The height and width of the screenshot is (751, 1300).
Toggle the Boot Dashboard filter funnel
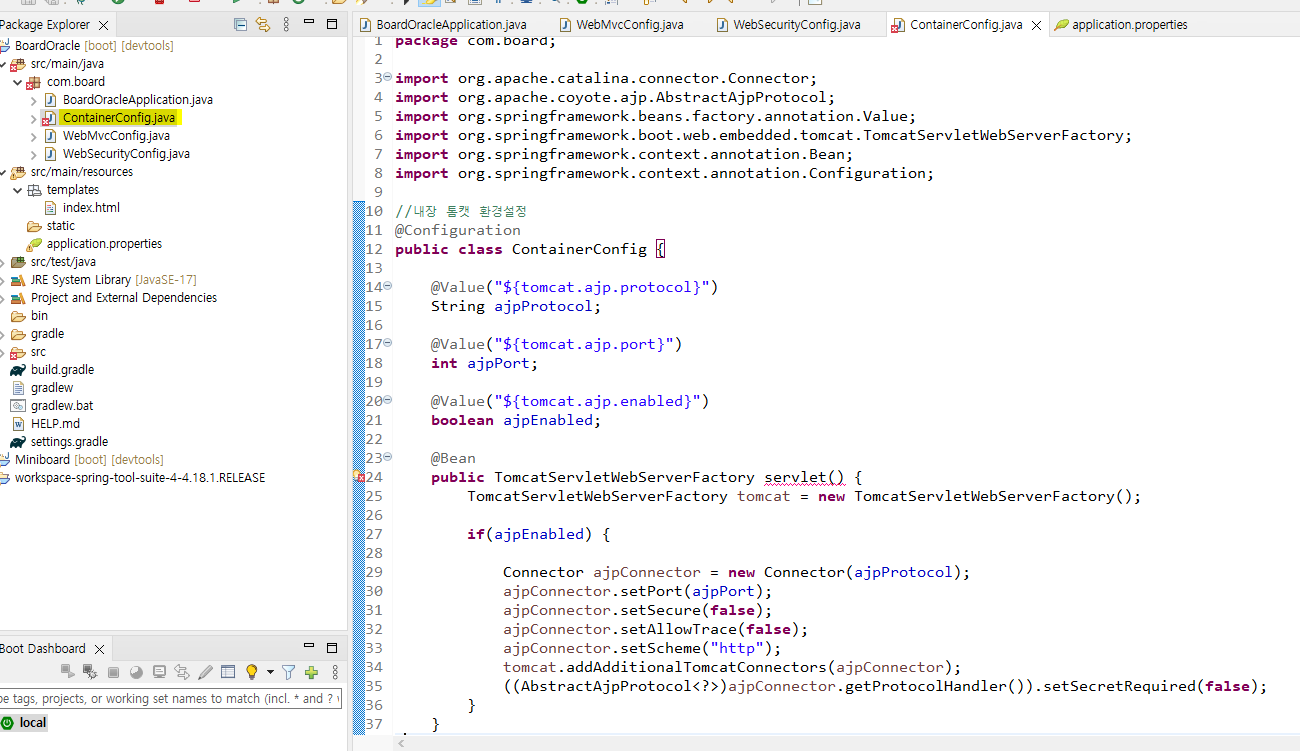point(288,672)
